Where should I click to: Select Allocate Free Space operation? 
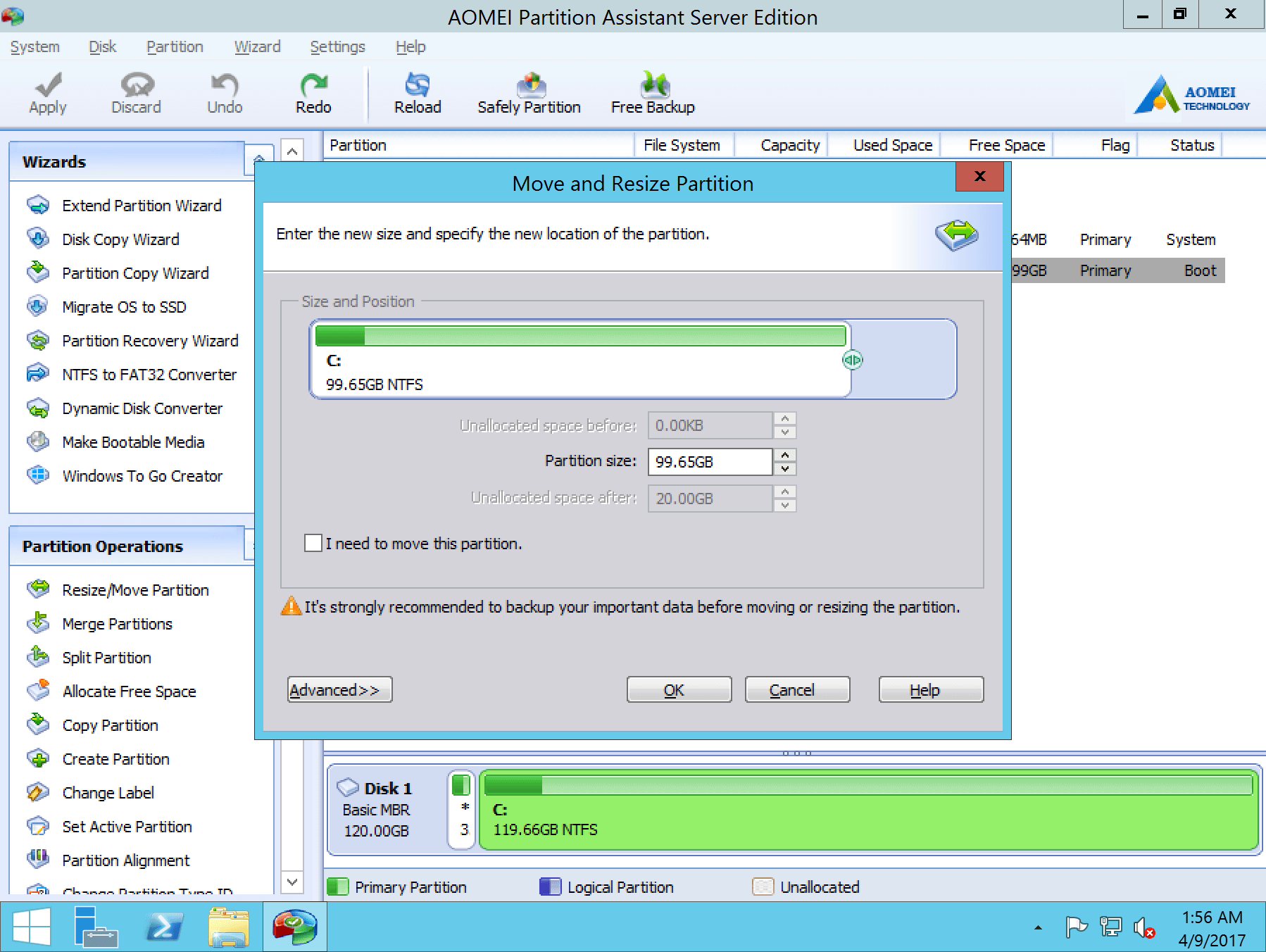pos(112,691)
